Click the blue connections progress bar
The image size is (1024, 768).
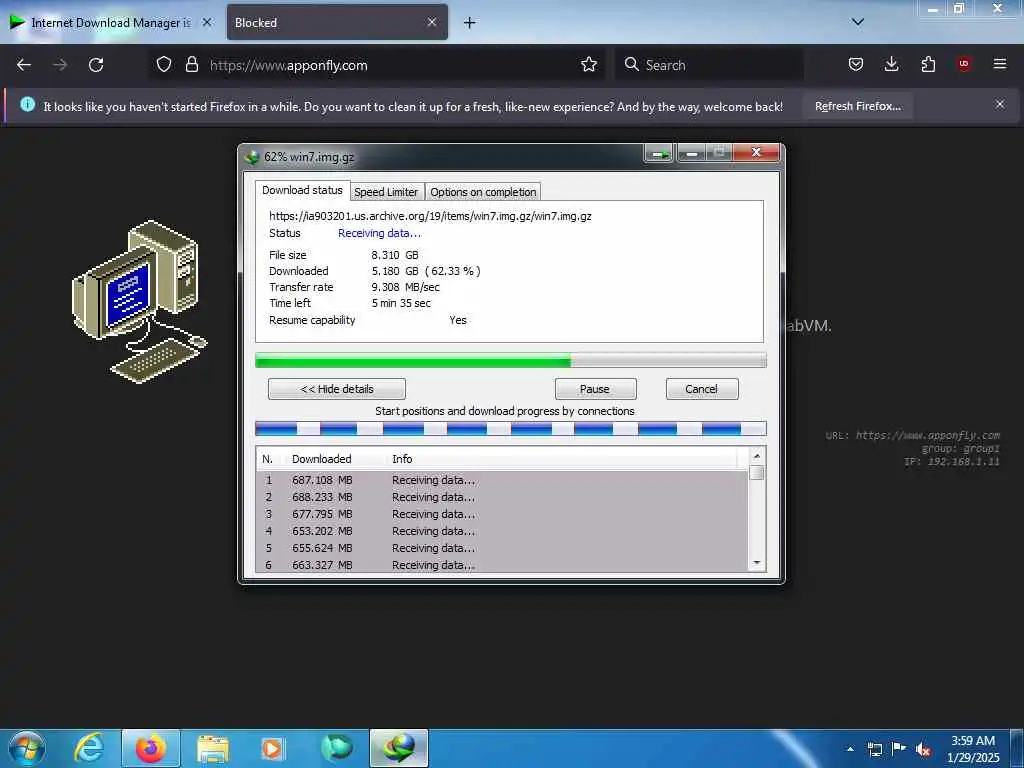[511, 428]
